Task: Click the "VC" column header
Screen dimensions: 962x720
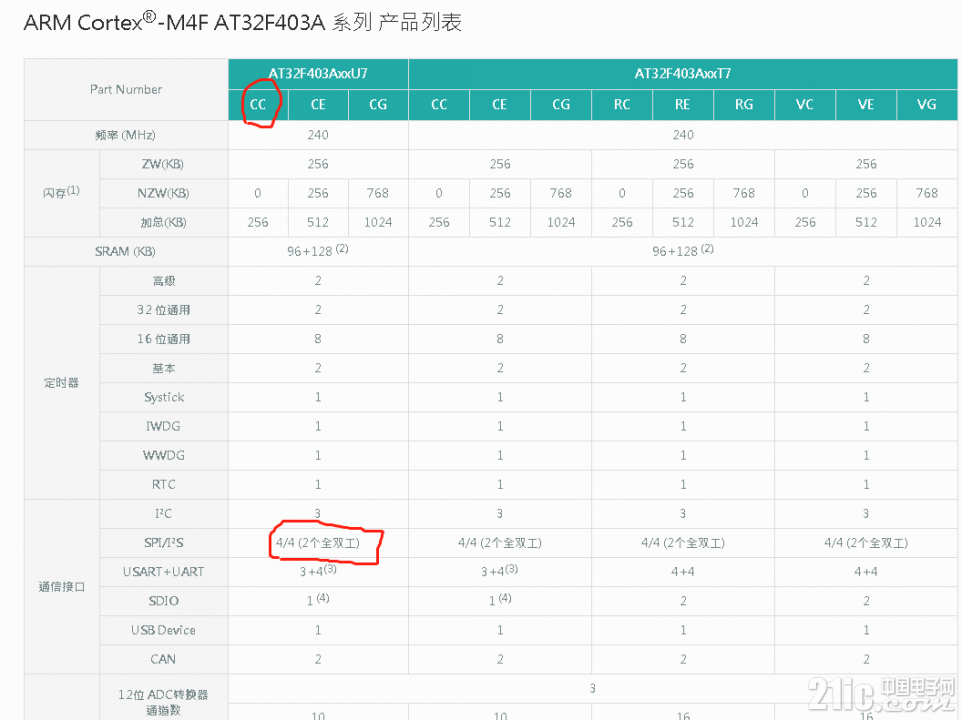Action: (x=805, y=105)
